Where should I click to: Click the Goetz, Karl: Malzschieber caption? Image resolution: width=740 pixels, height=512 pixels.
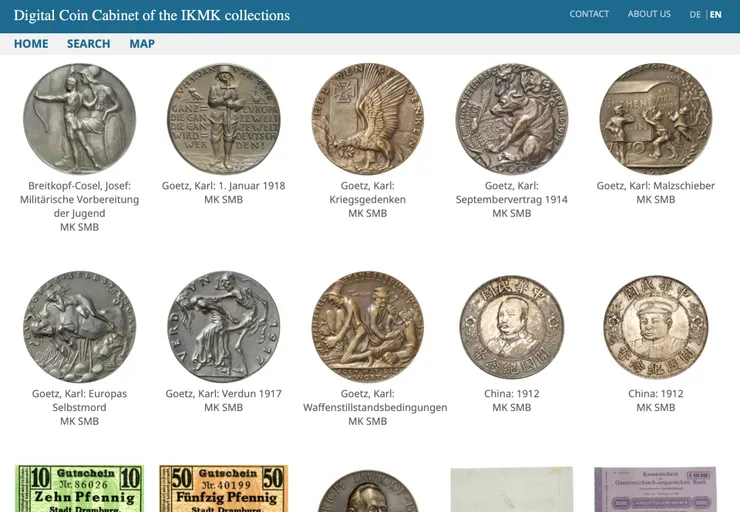tap(656, 186)
